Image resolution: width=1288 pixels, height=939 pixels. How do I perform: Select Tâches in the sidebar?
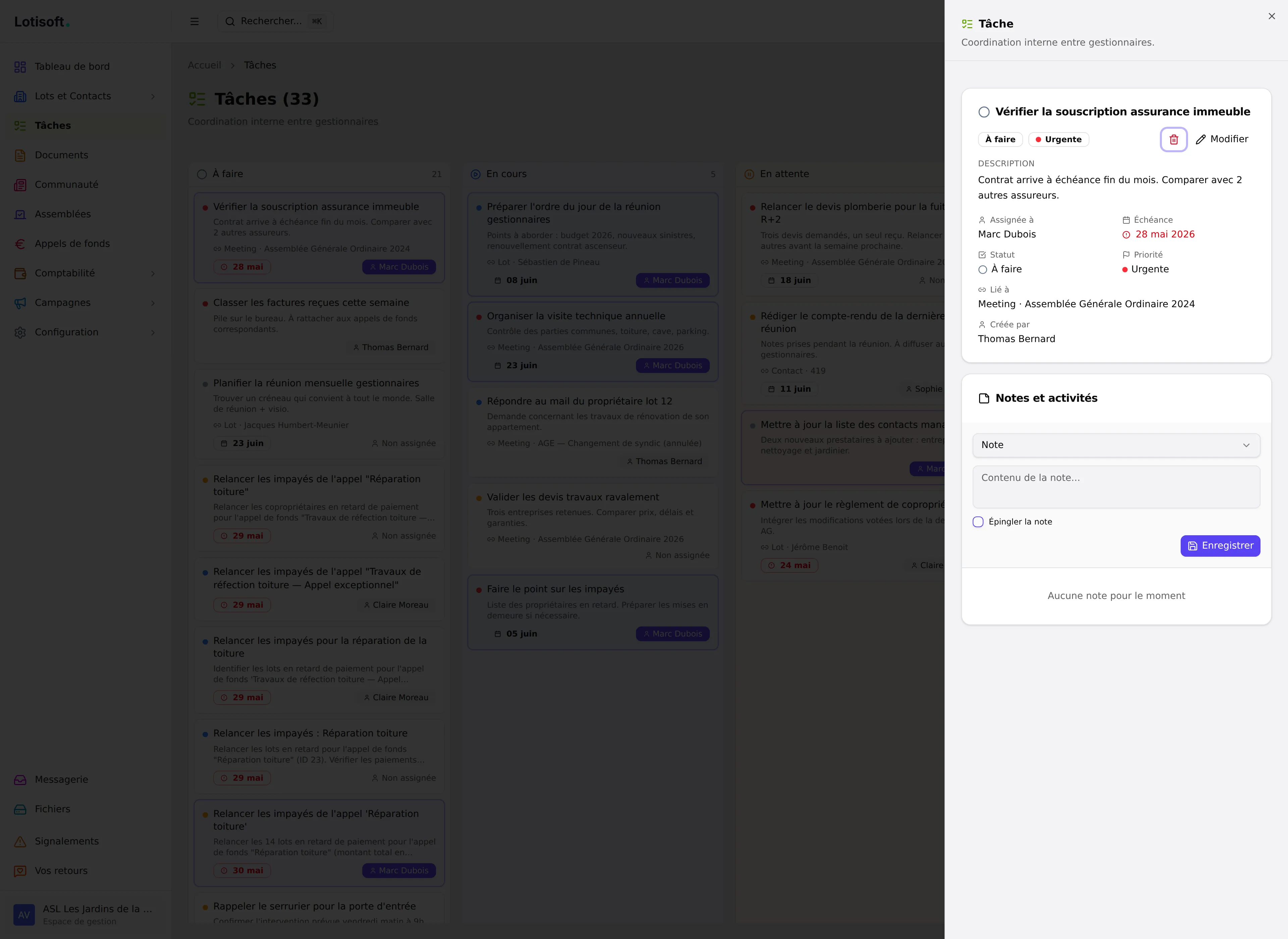tap(85, 126)
